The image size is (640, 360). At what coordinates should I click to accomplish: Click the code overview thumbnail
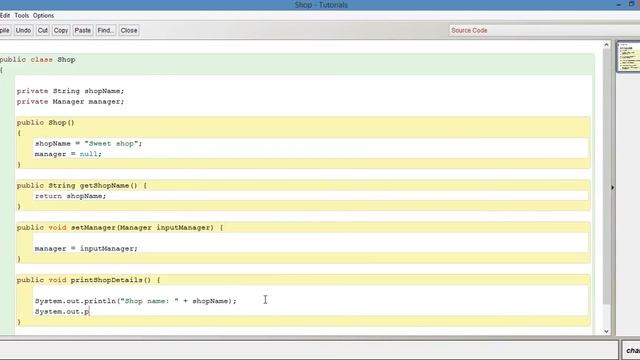click(629, 56)
